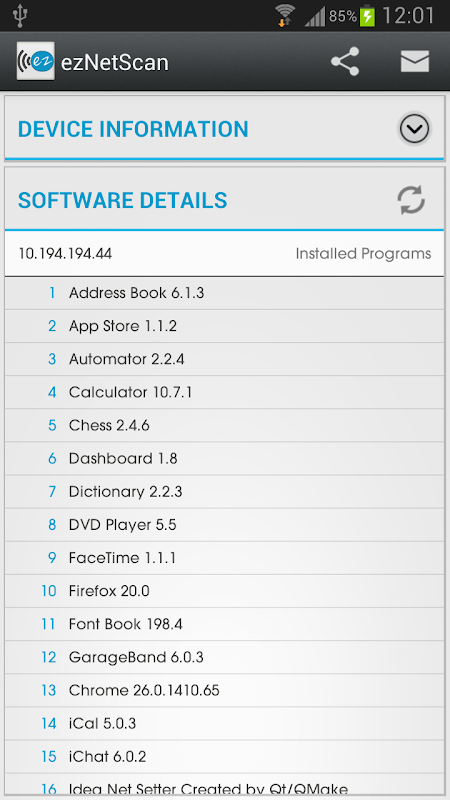The width and height of the screenshot is (450, 800).
Task: Refresh the Software Details list
Action: click(x=411, y=199)
